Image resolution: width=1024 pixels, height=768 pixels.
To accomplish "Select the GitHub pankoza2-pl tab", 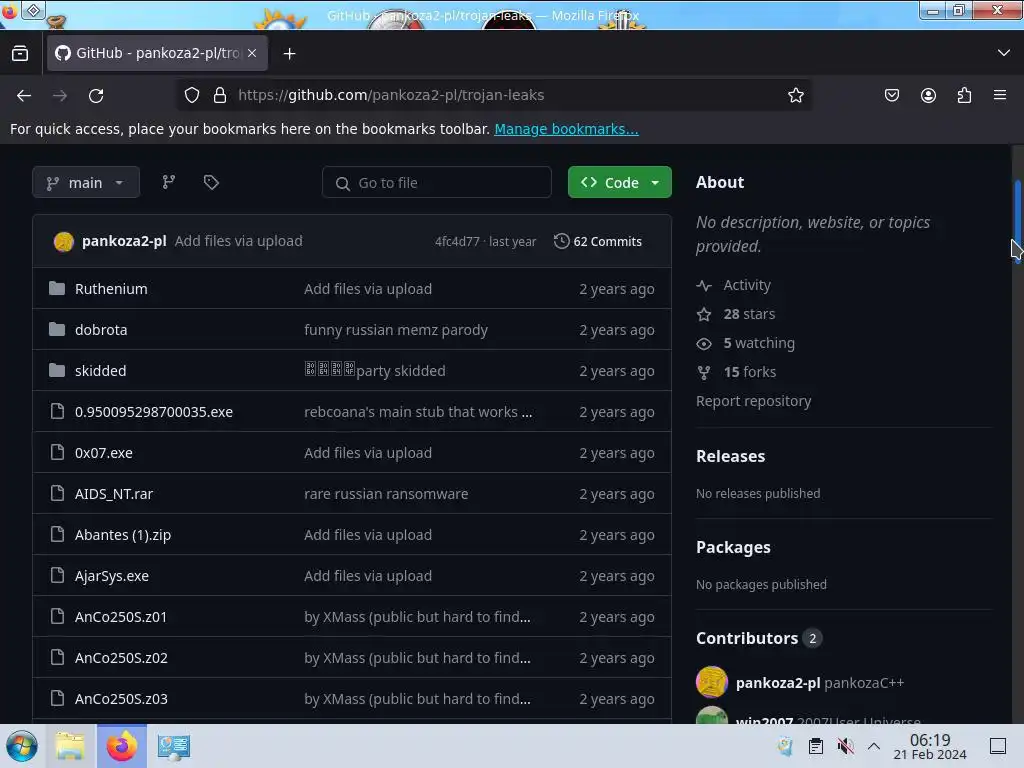I will click(x=157, y=53).
